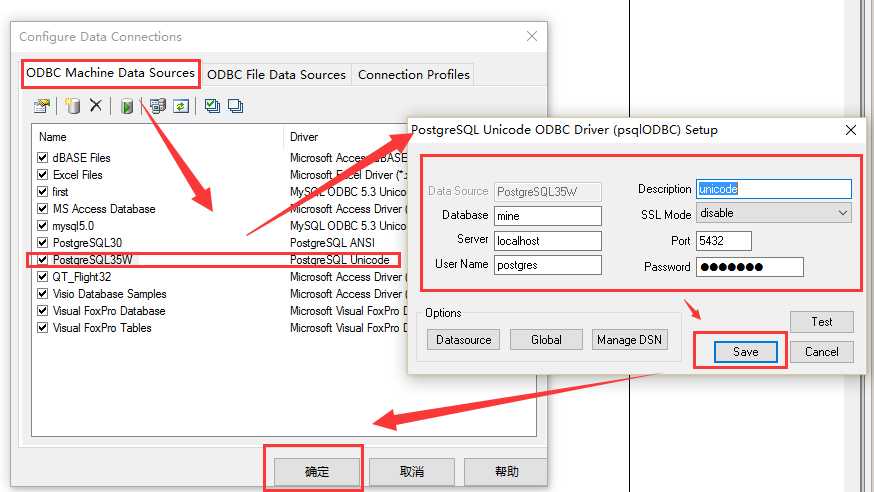Select the 'QT_Flight32' data source name
The image size is (874, 492).
(x=81, y=276)
